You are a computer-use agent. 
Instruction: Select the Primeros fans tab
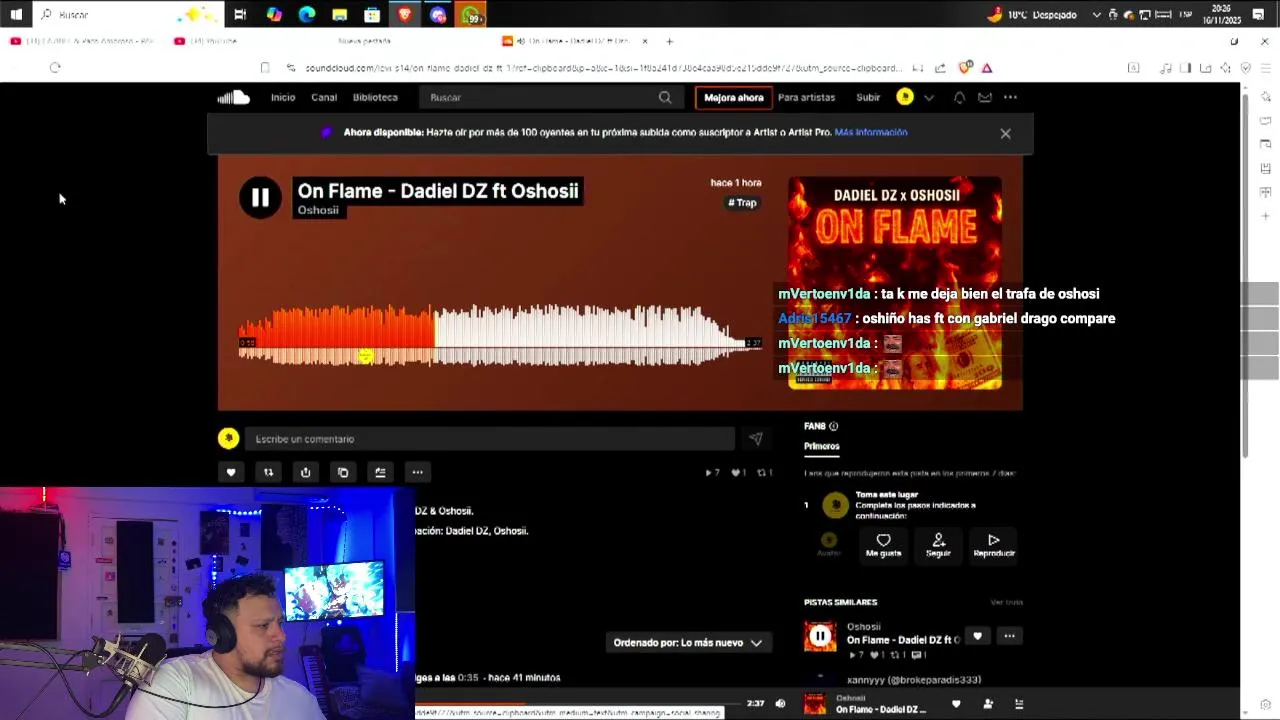[x=822, y=446]
